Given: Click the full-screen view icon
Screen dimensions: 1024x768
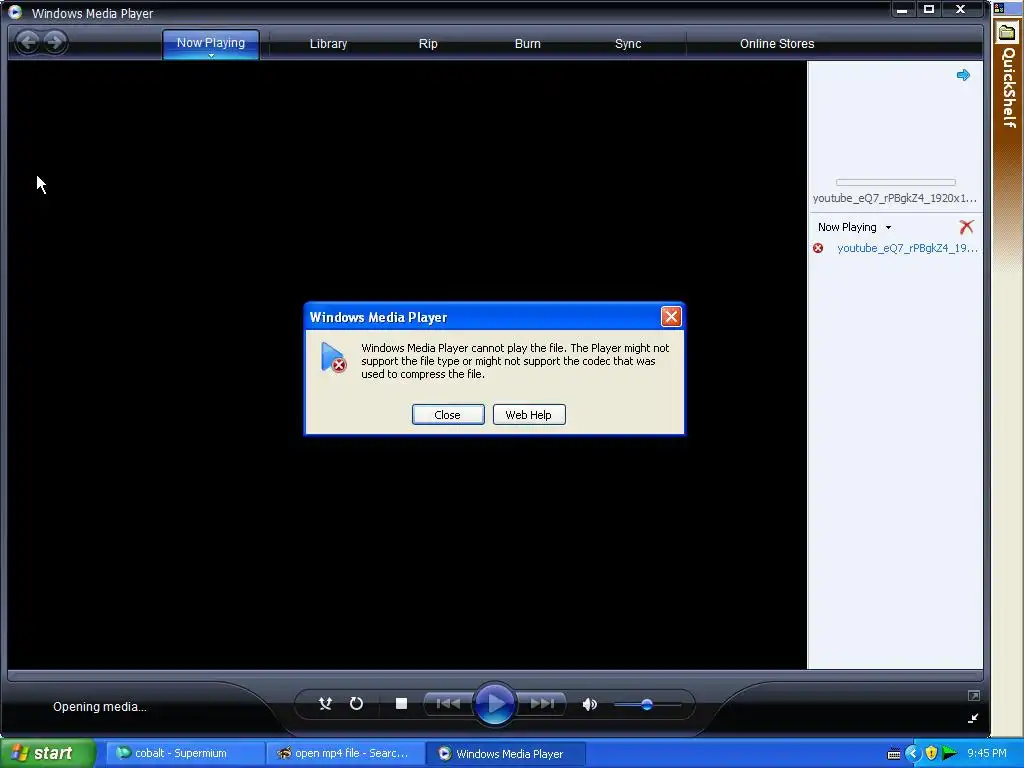Looking at the screenshot, I should (973, 696).
